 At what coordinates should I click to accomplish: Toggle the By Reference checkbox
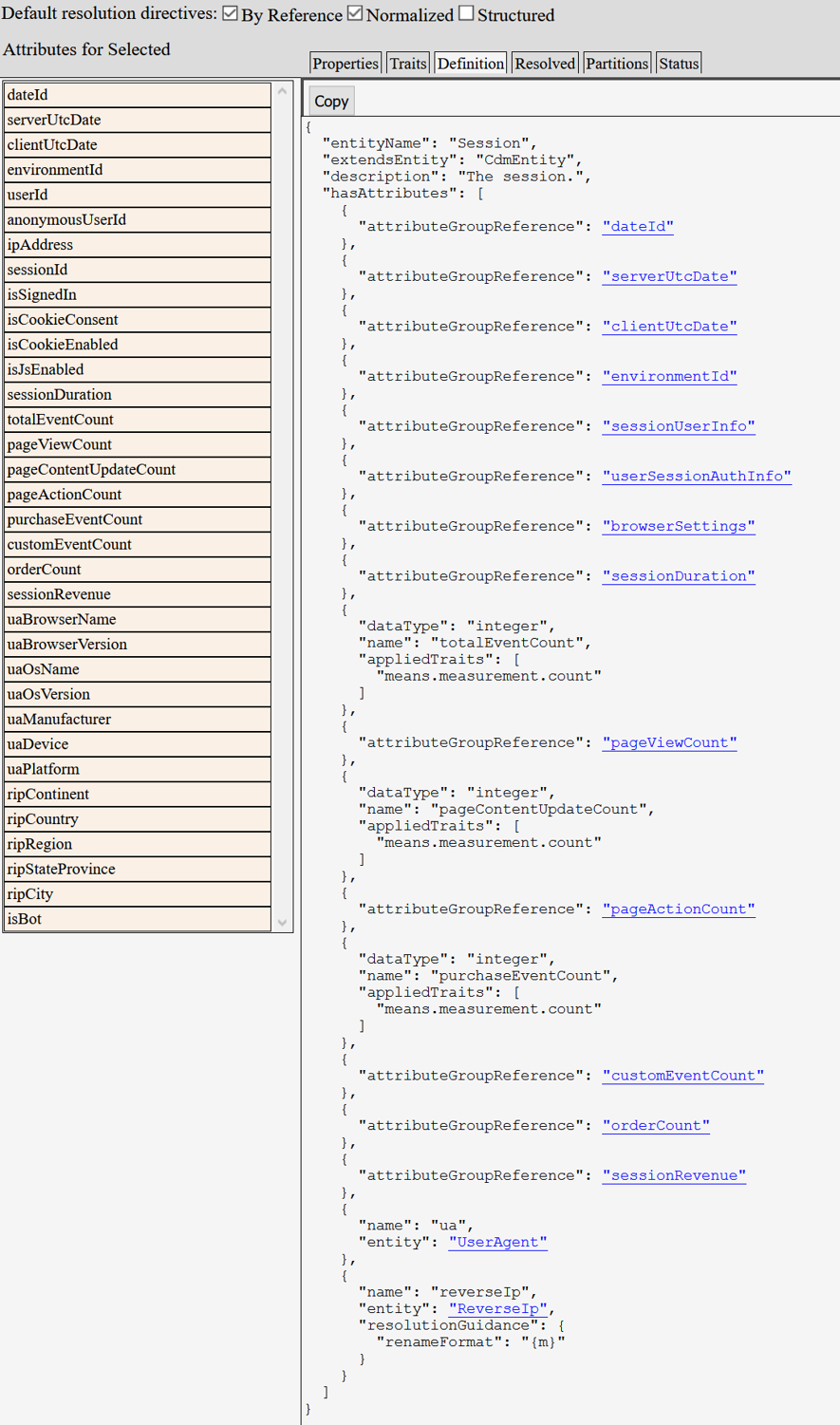[x=230, y=13]
